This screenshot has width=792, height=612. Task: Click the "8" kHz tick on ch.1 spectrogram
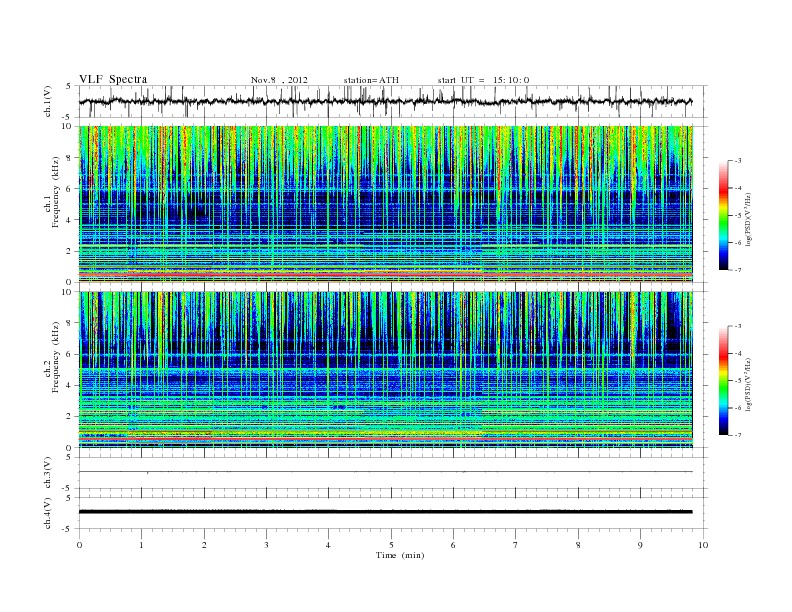69,158
